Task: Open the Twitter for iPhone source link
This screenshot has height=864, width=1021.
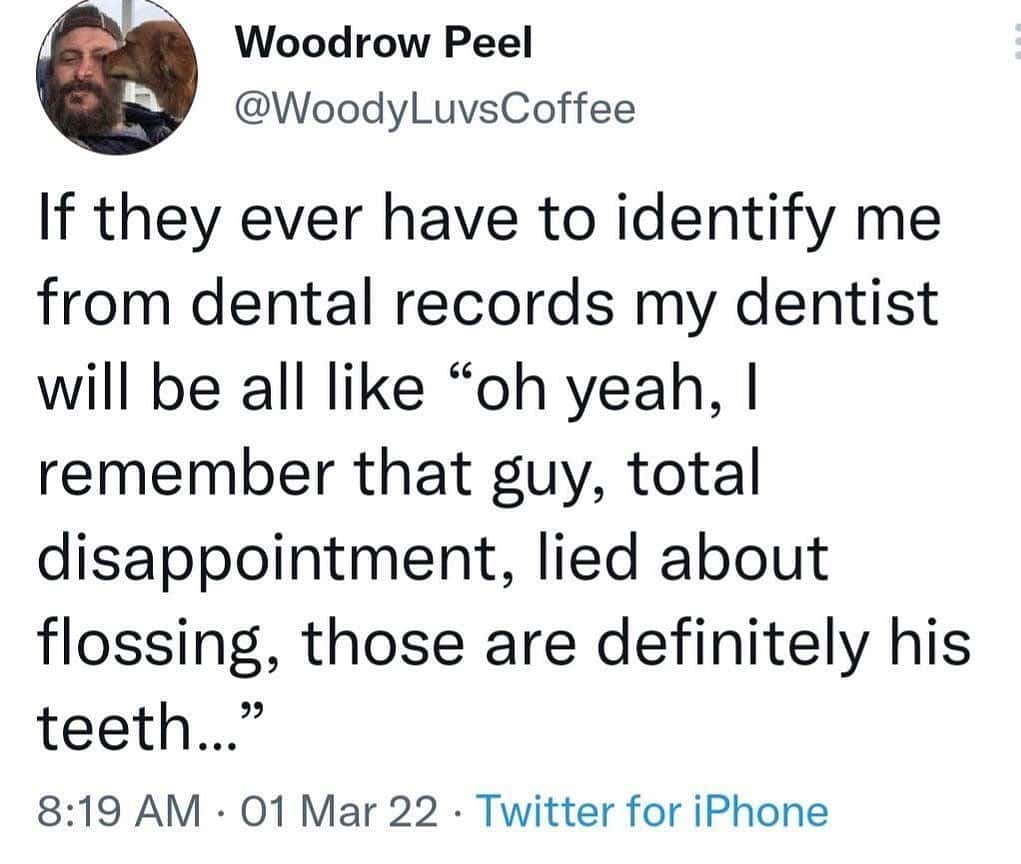Action: [x=651, y=811]
